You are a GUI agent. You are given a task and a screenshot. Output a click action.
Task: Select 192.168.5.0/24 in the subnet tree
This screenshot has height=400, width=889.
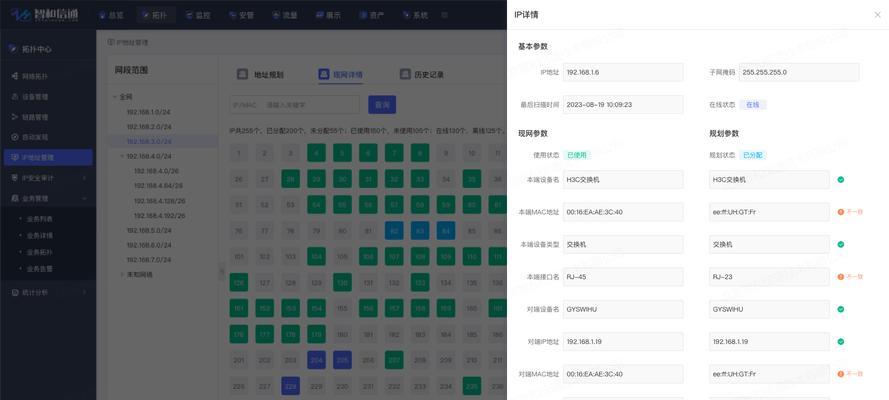149,231
